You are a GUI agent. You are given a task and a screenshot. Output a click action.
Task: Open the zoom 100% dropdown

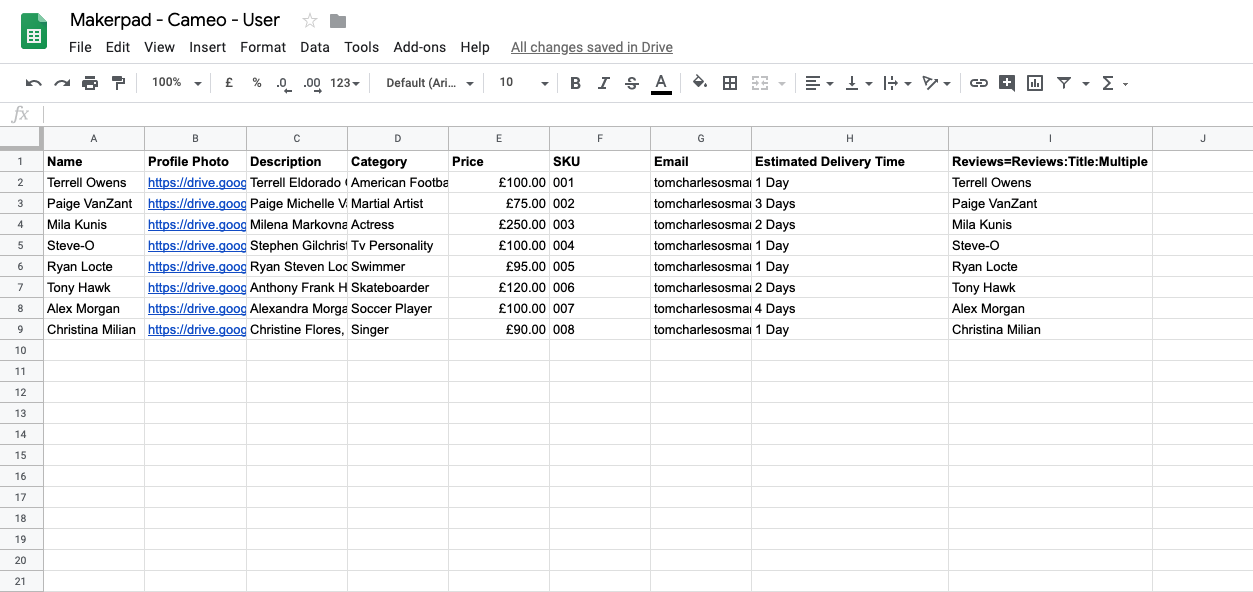176,83
